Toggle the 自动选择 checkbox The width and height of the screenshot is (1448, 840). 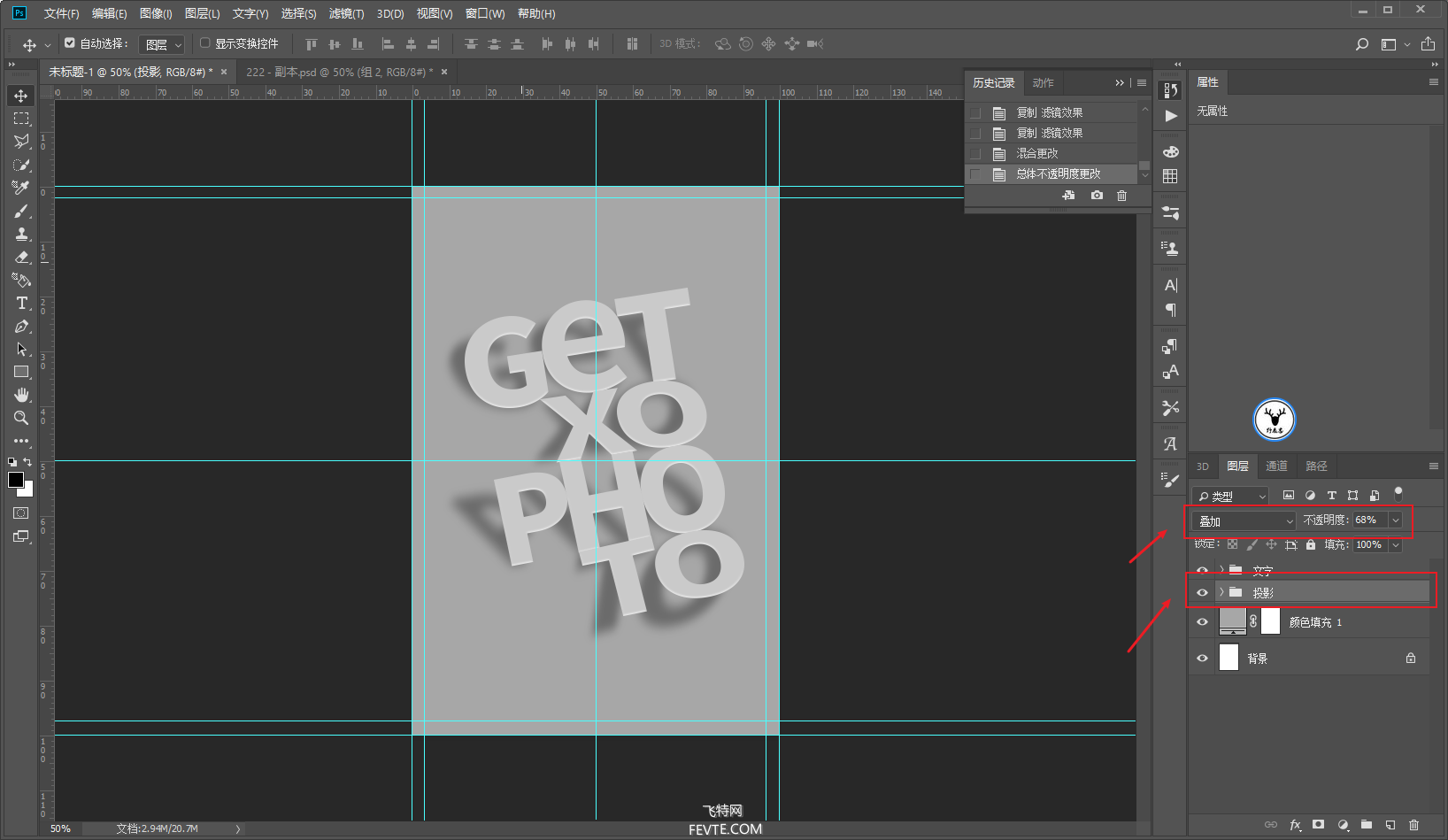(x=70, y=42)
